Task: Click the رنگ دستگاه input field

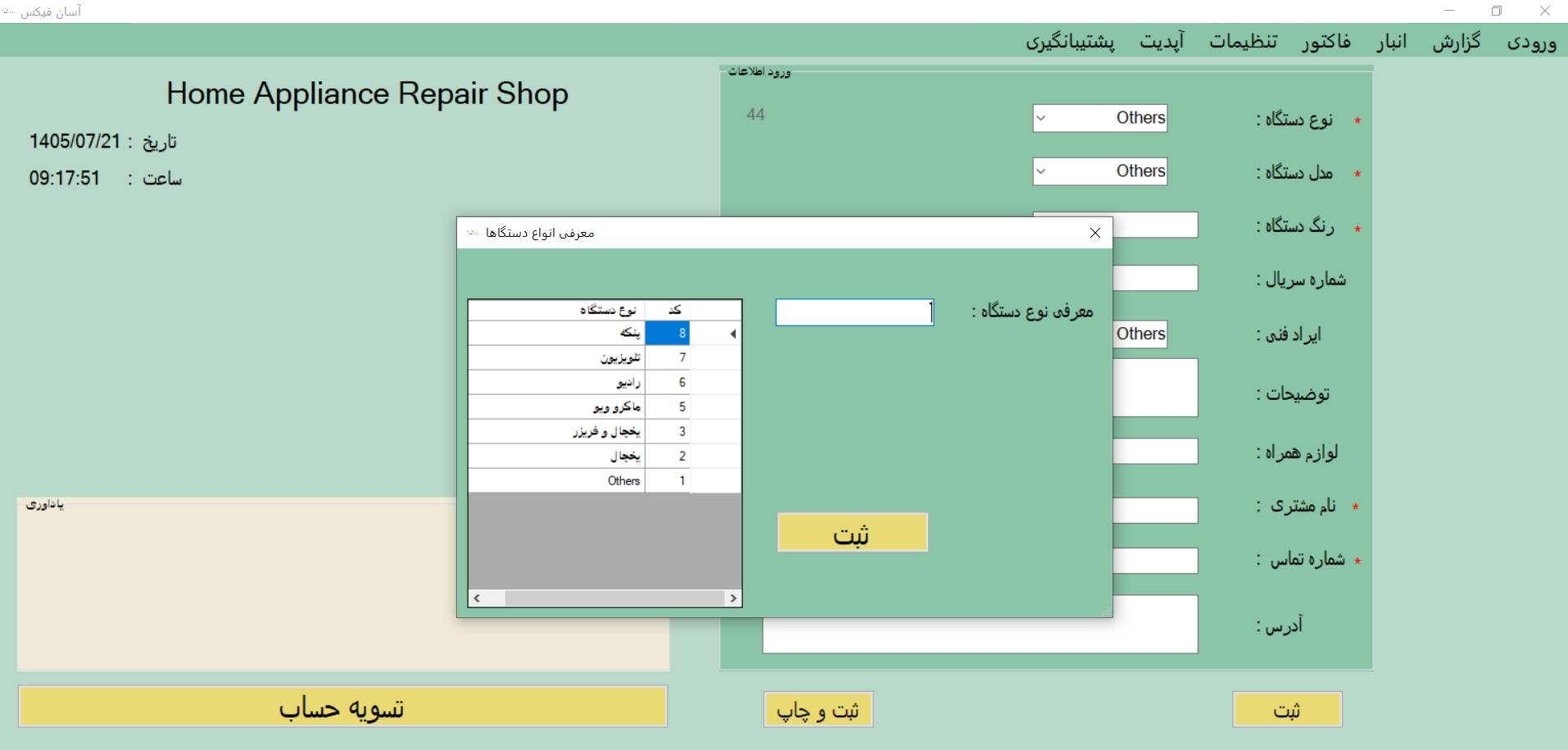Action: (x=1155, y=225)
